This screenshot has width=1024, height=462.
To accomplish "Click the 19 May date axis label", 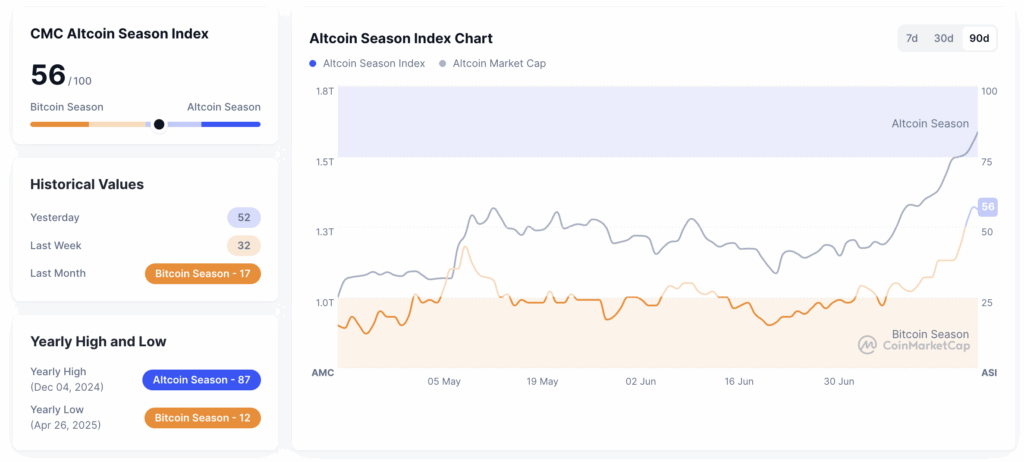I will pyautogui.click(x=542, y=382).
